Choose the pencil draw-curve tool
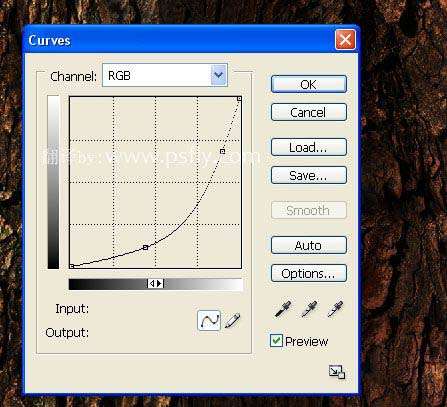447x407 pixels. coord(232,320)
